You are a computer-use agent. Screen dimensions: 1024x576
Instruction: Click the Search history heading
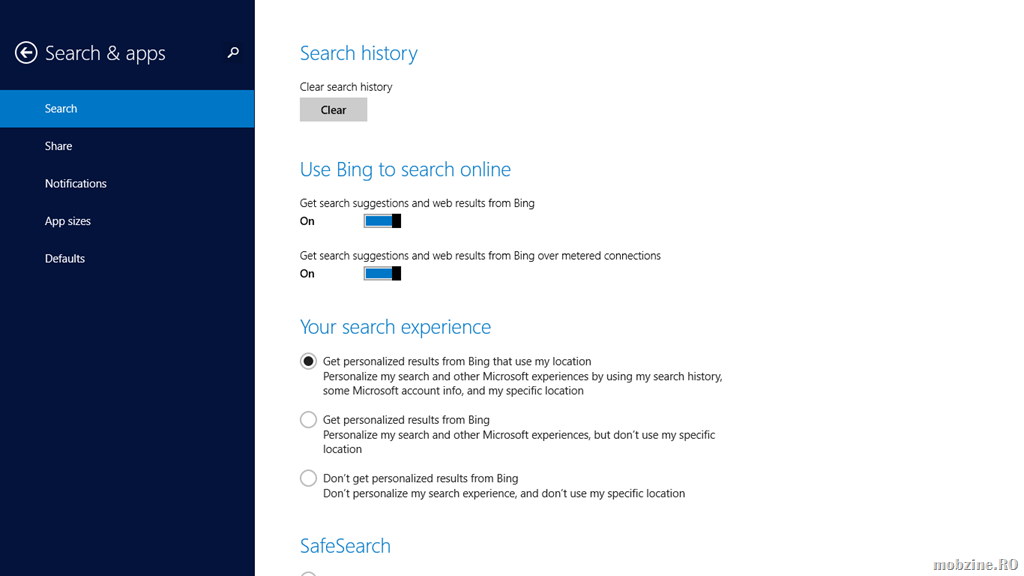[359, 53]
